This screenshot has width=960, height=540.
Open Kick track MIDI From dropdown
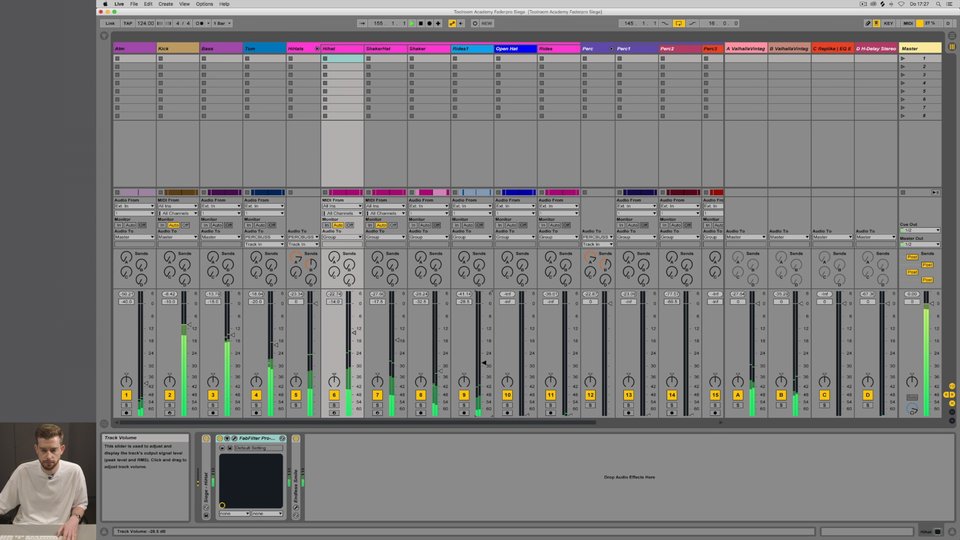tap(178, 206)
